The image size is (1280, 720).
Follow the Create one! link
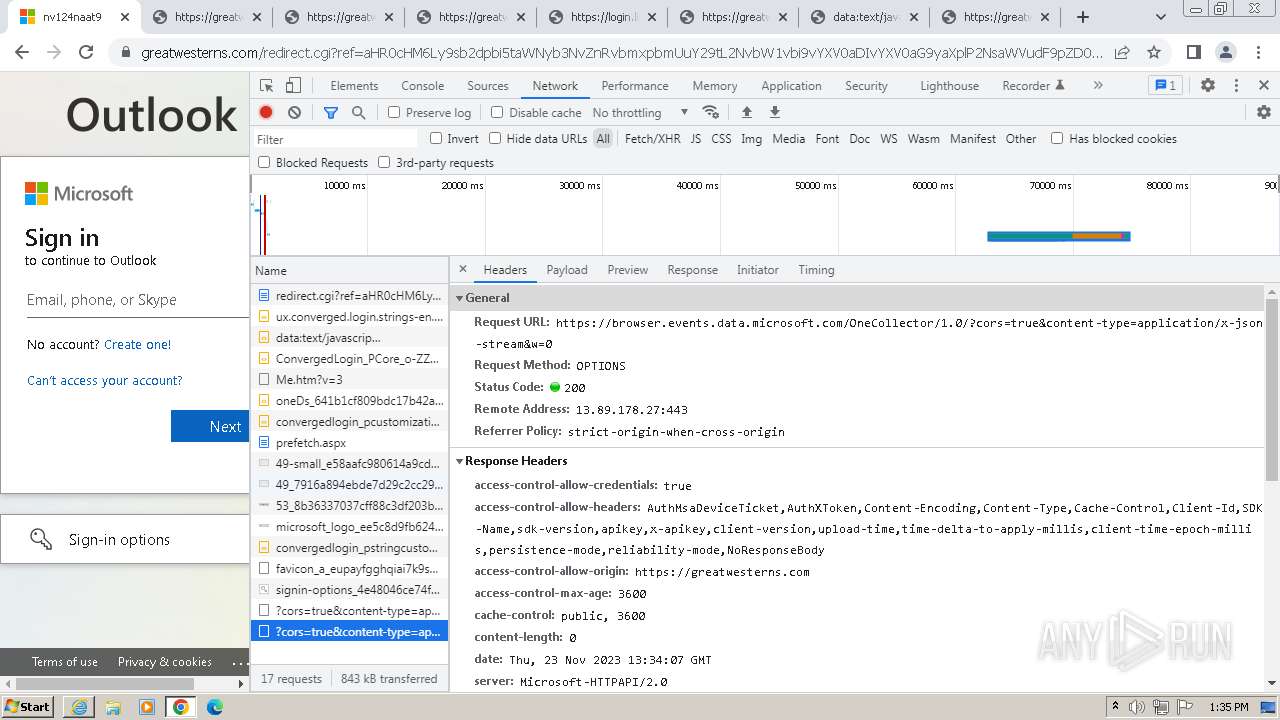(x=138, y=344)
